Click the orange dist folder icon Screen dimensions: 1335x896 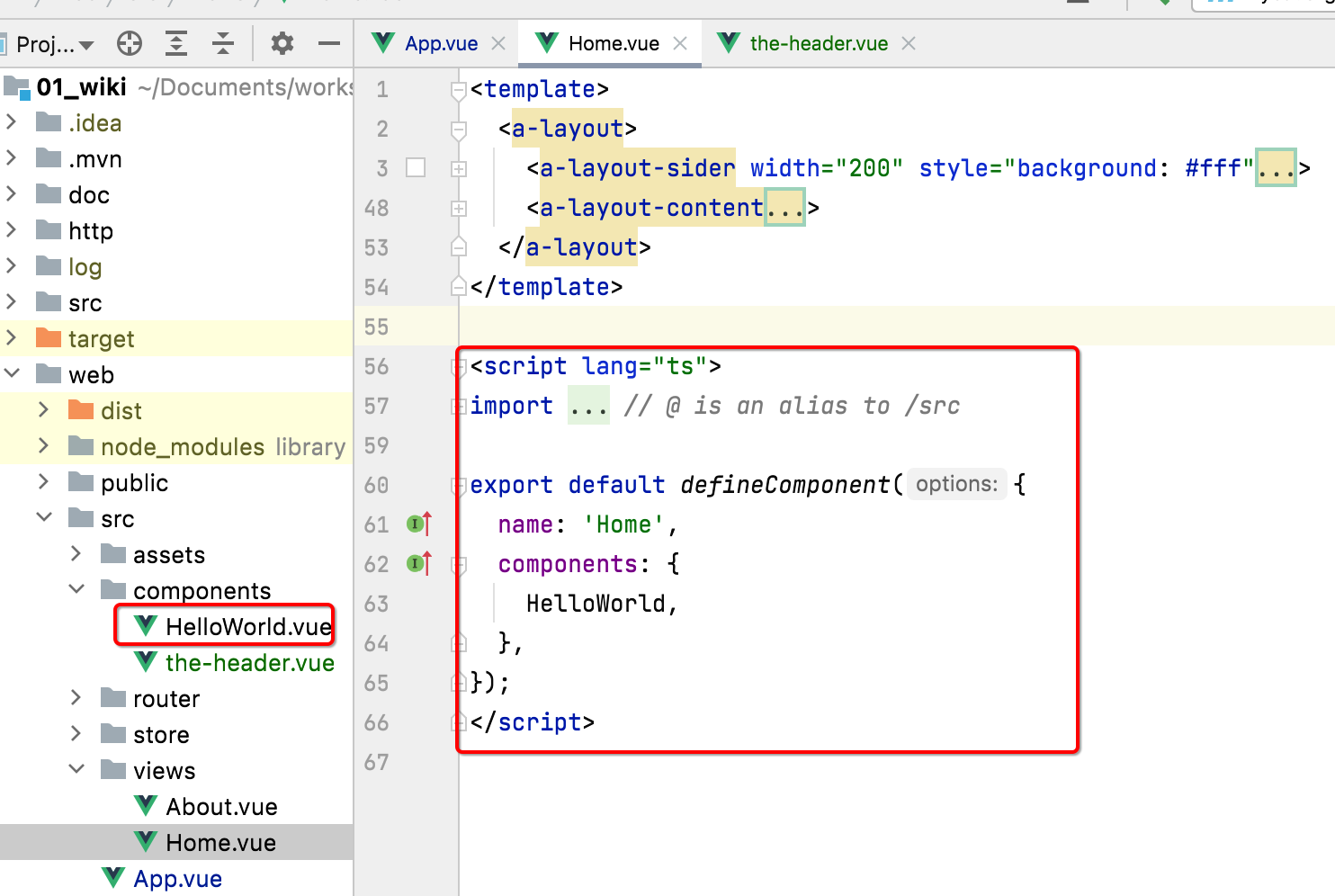81,409
